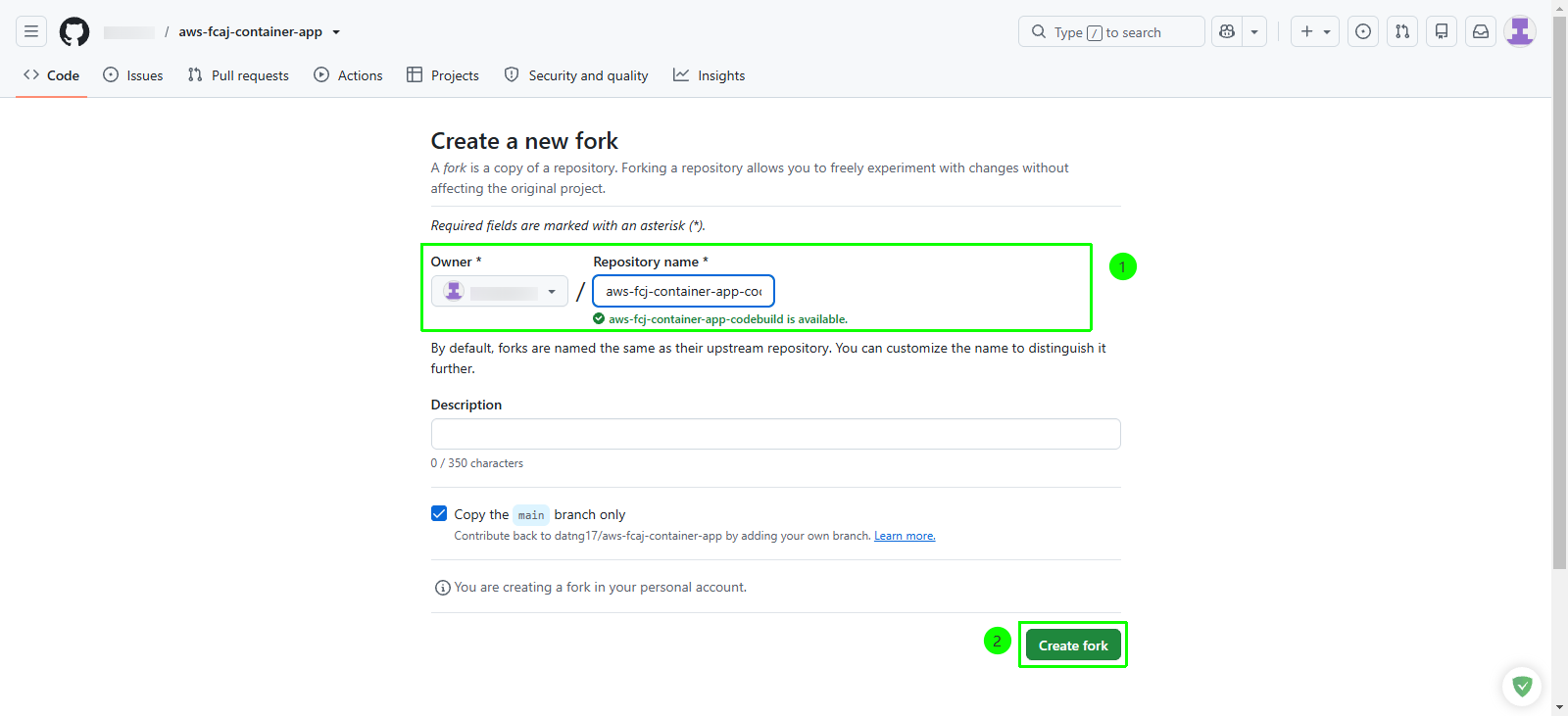The image size is (1568, 716).
Task: Click the Create fork button
Action: [x=1073, y=645]
